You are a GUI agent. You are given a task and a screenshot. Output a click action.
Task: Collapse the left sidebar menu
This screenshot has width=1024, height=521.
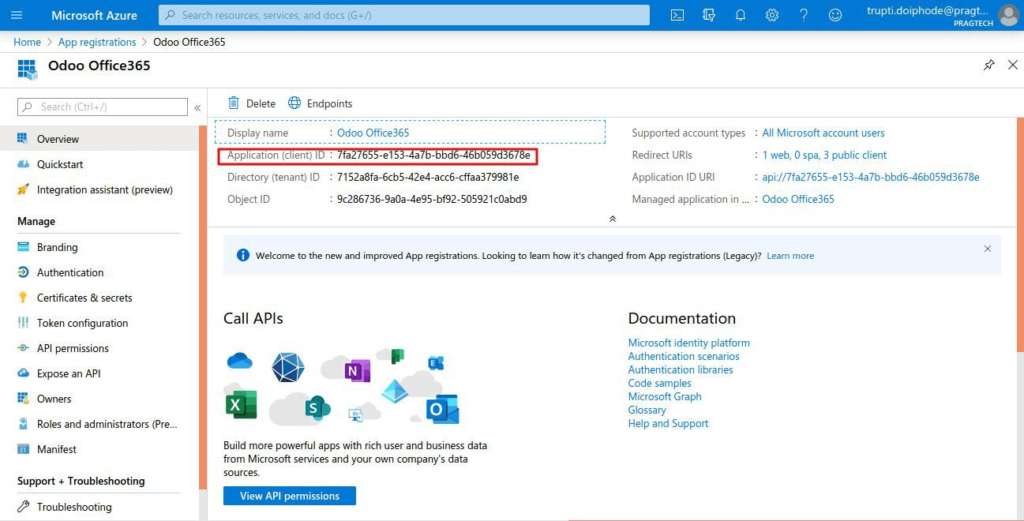(197, 107)
